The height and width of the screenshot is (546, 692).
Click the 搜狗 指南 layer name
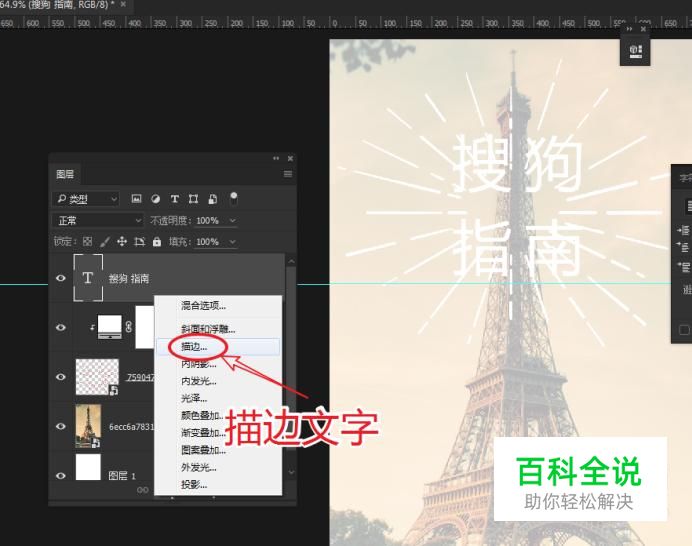(x=129, y=279)
